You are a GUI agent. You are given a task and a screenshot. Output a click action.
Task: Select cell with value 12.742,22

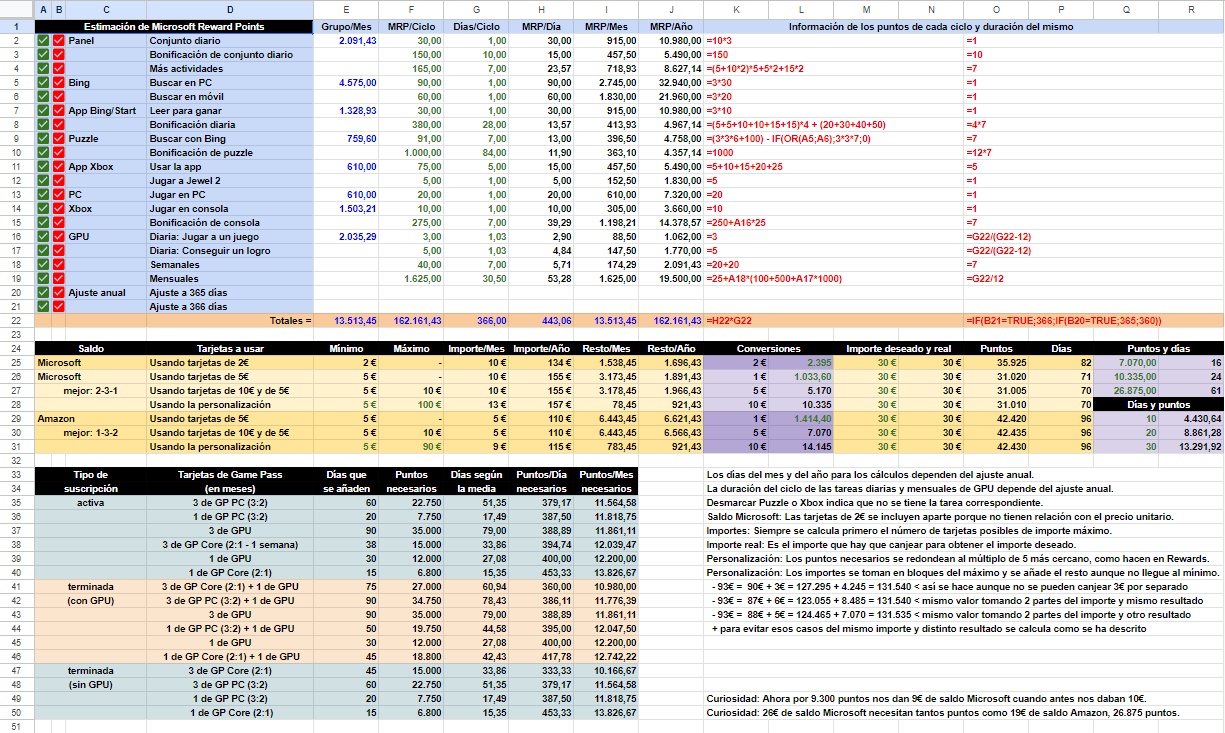pos(606,656)
